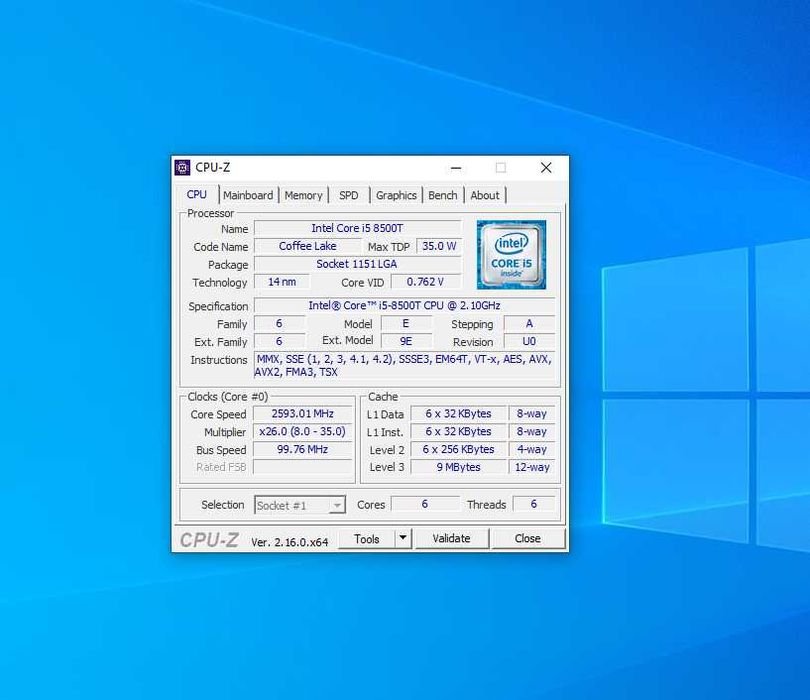Screen dimensions: 810x700
Task: Click the version text Ver. 2.16.0.x64
Action: tap(289, 542)
